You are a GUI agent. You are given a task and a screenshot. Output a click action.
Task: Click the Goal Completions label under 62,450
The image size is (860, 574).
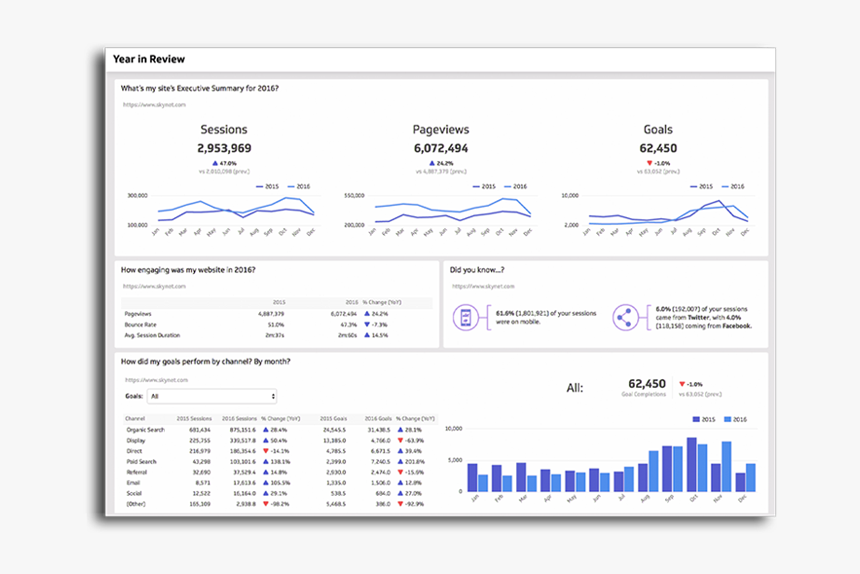coord(643,394)
